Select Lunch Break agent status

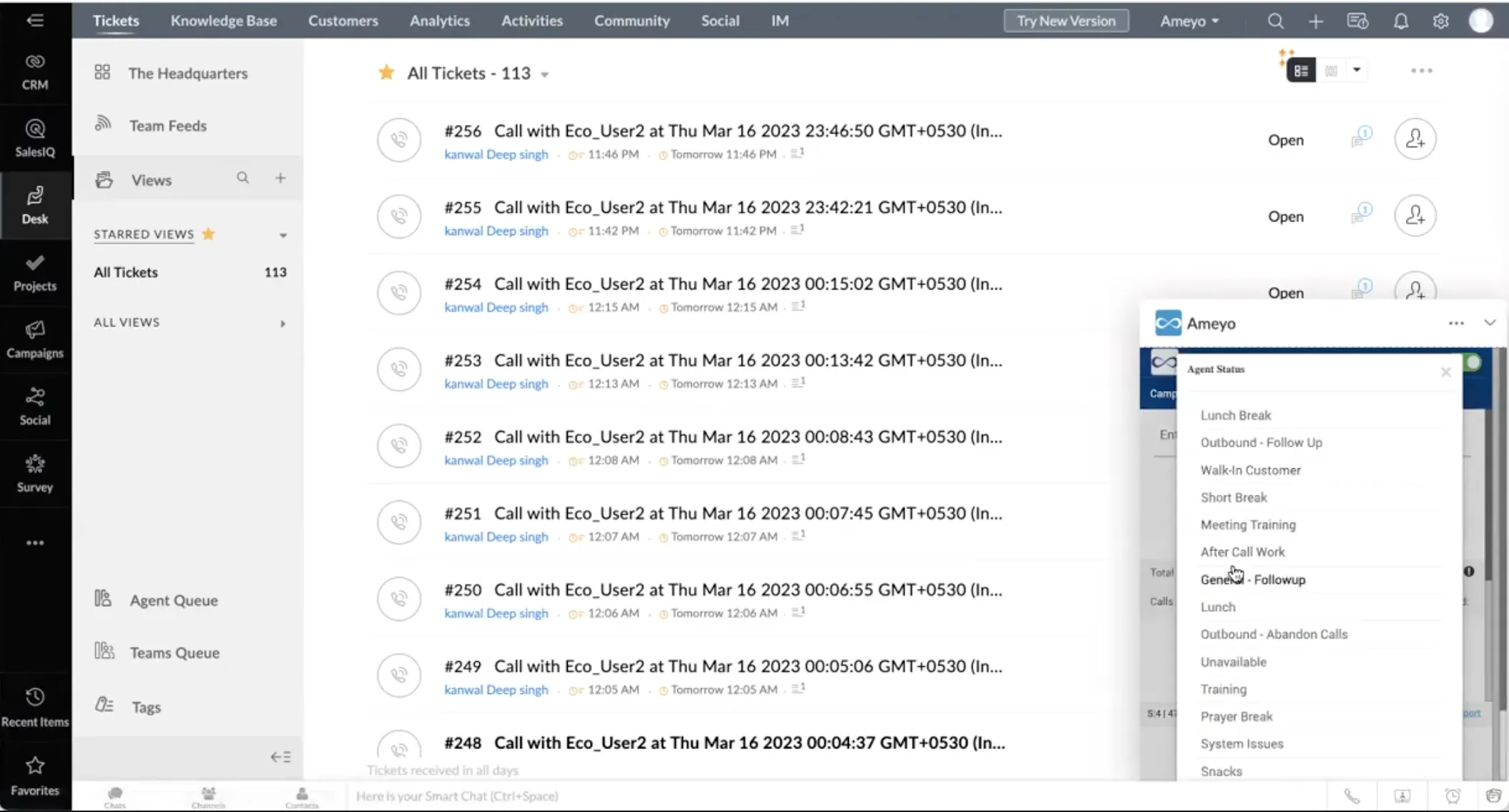point(1236,415)
